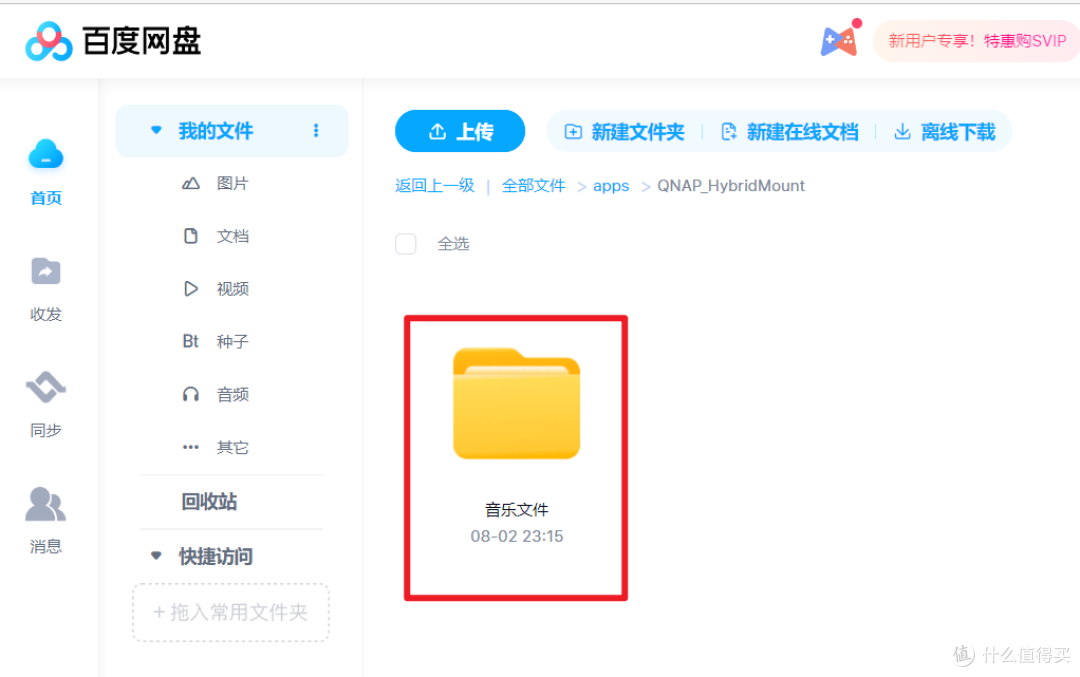This screenshot has height=677, width=1080.
Task: Click 离线下载 button
Action: (x=945, y=132)
